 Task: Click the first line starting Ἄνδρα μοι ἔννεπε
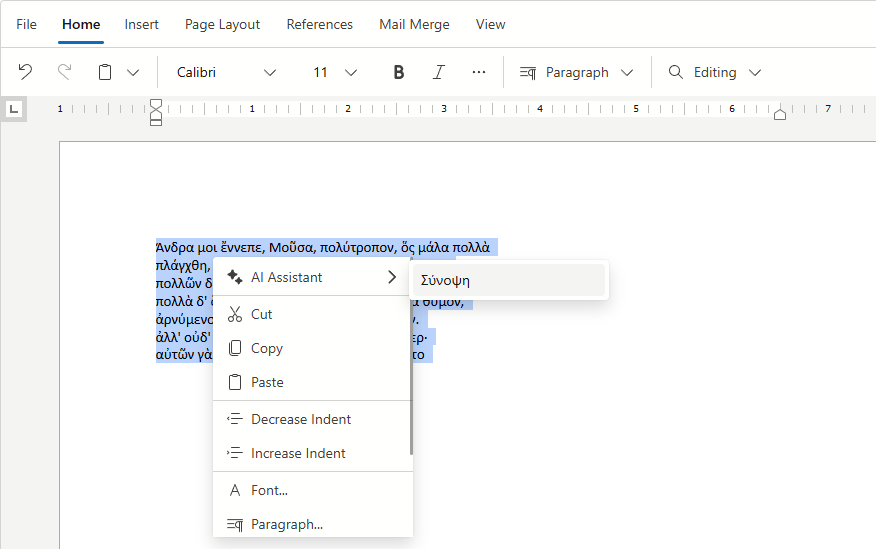click(323, 247)
